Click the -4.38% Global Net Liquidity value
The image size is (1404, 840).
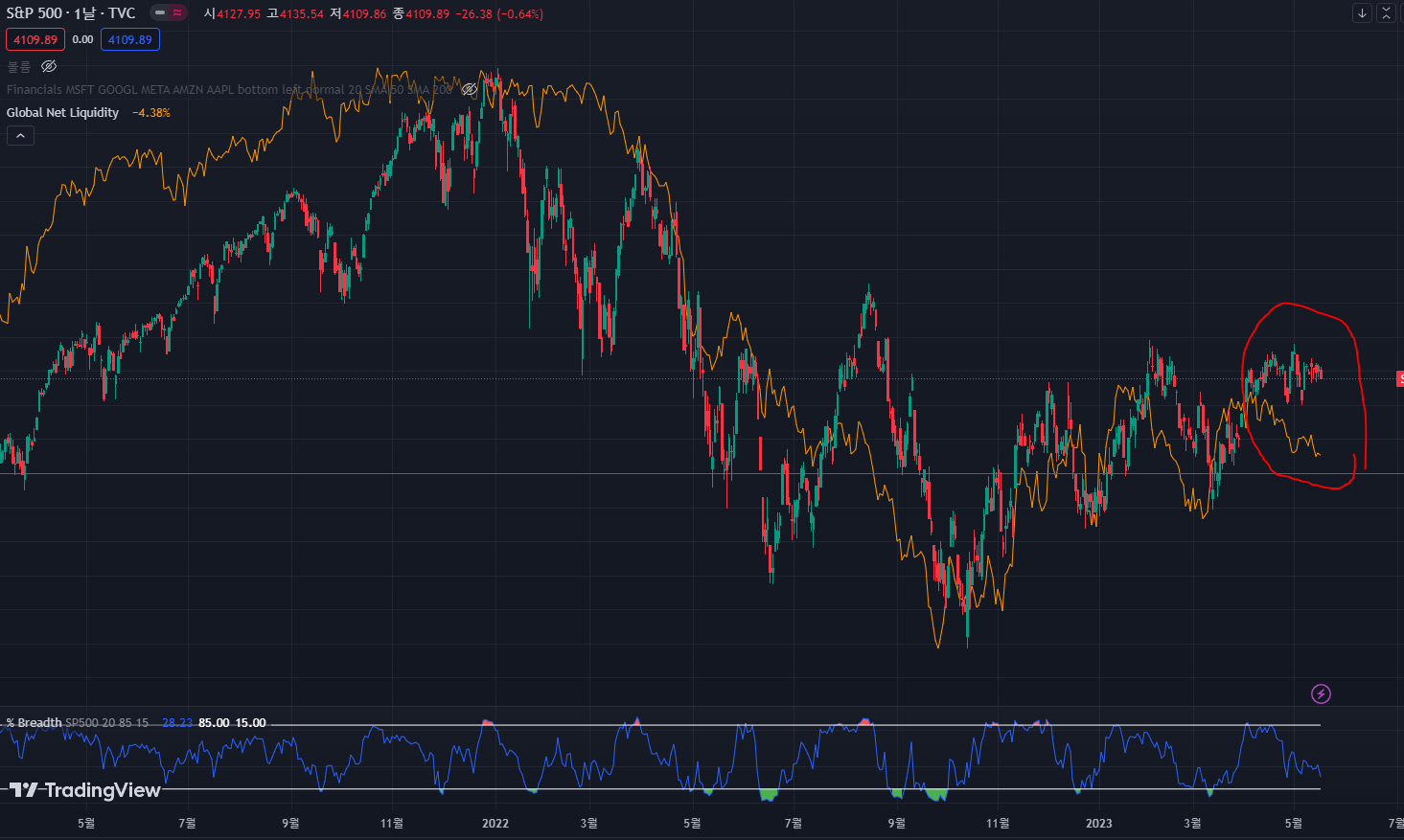click(151, 113)
